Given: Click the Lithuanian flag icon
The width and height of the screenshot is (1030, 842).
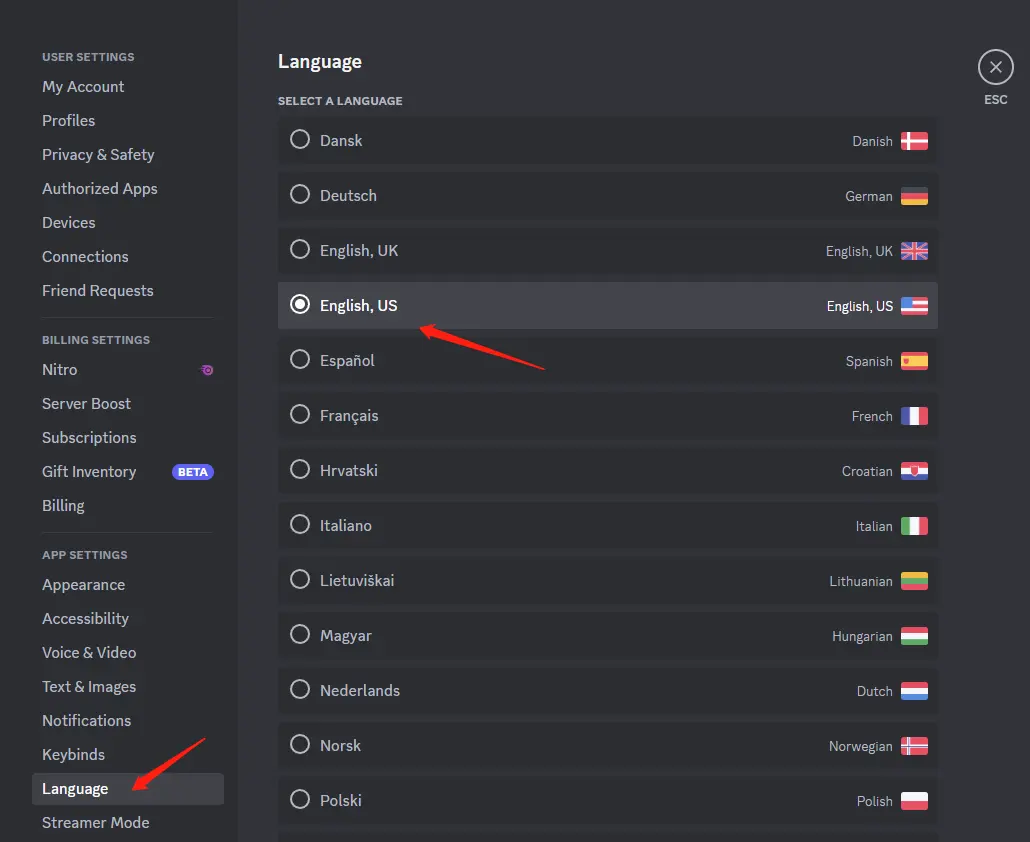Looking at the screenshot, I should [x=914, y=581].
